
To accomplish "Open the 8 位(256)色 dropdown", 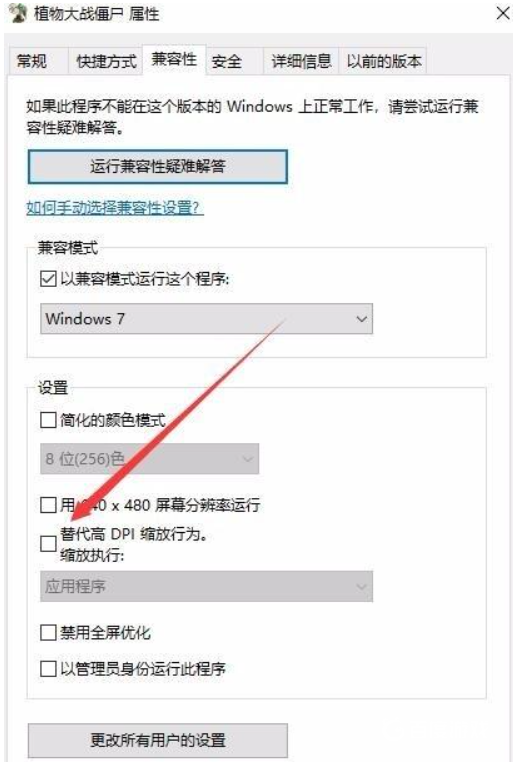I will click(x=150, y=458).
